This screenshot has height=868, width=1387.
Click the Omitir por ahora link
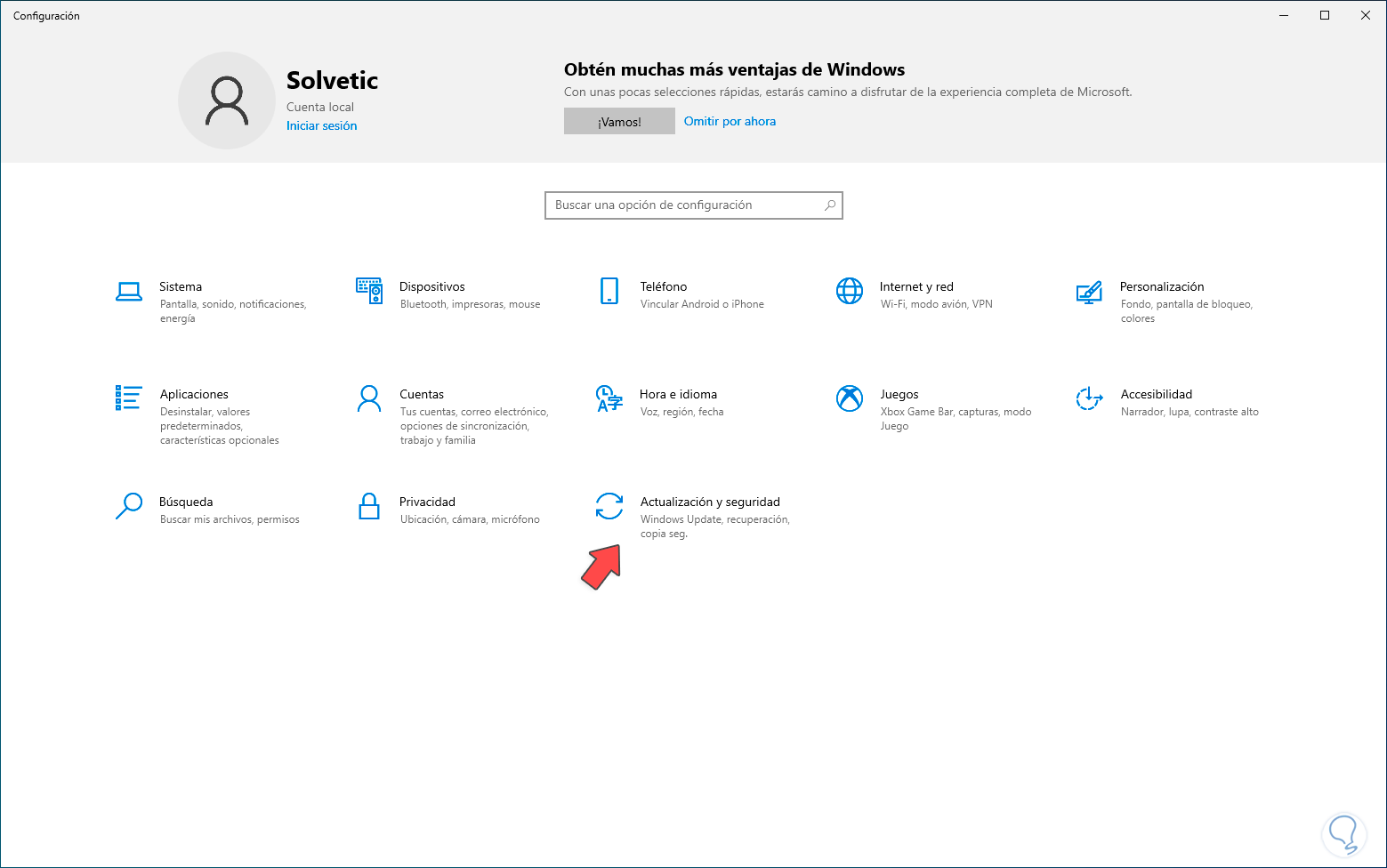(730, 121)
